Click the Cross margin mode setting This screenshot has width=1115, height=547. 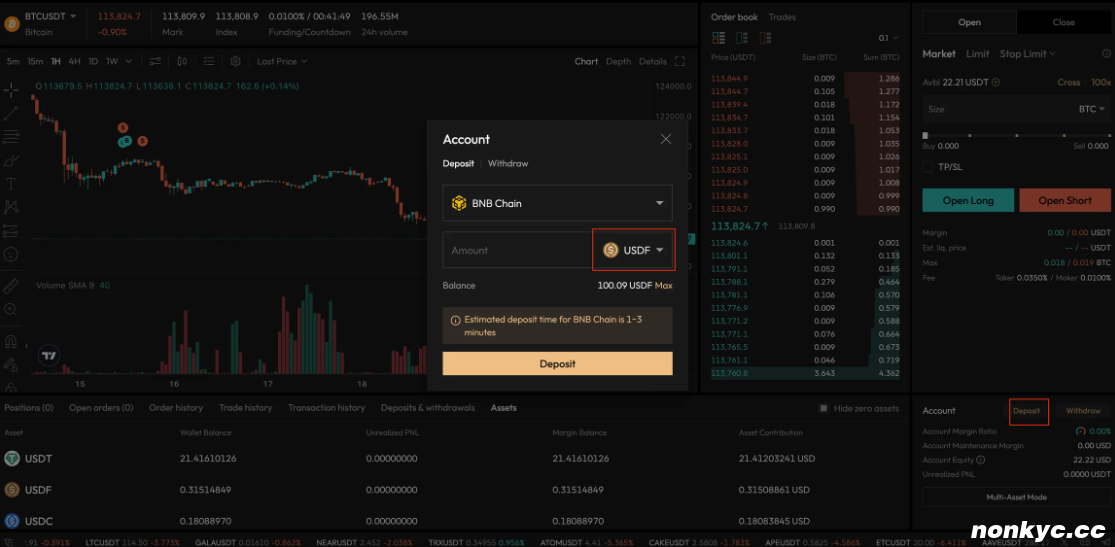1068,83
